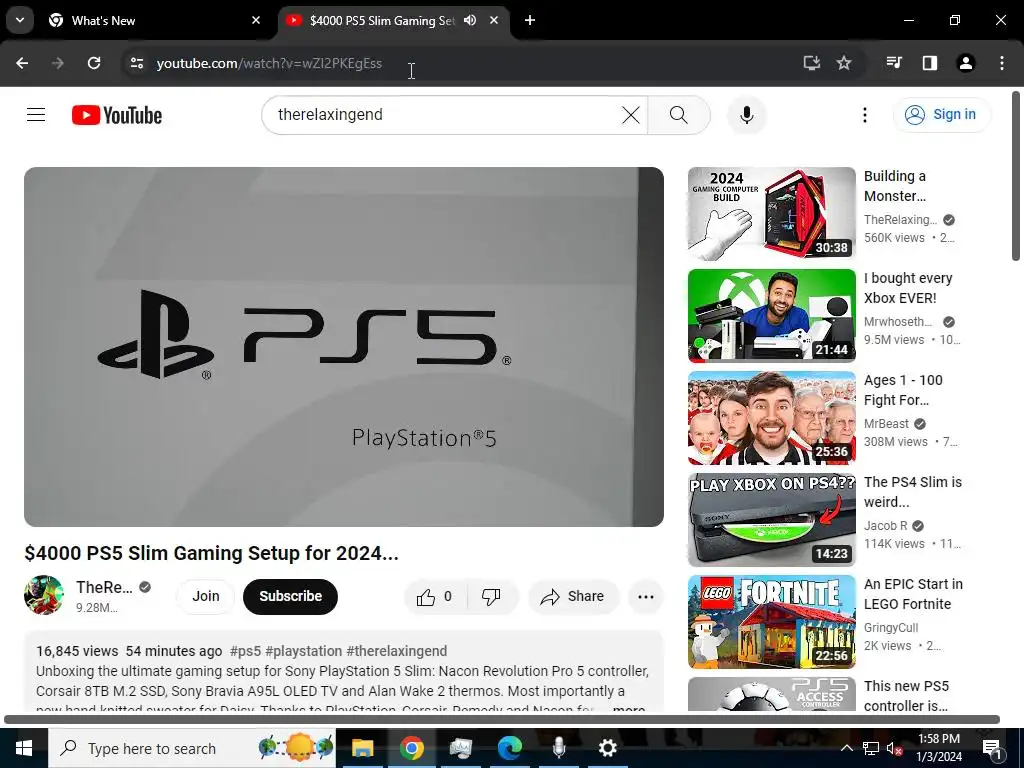Click the horizontal page scrollbar

click(502, 720)
